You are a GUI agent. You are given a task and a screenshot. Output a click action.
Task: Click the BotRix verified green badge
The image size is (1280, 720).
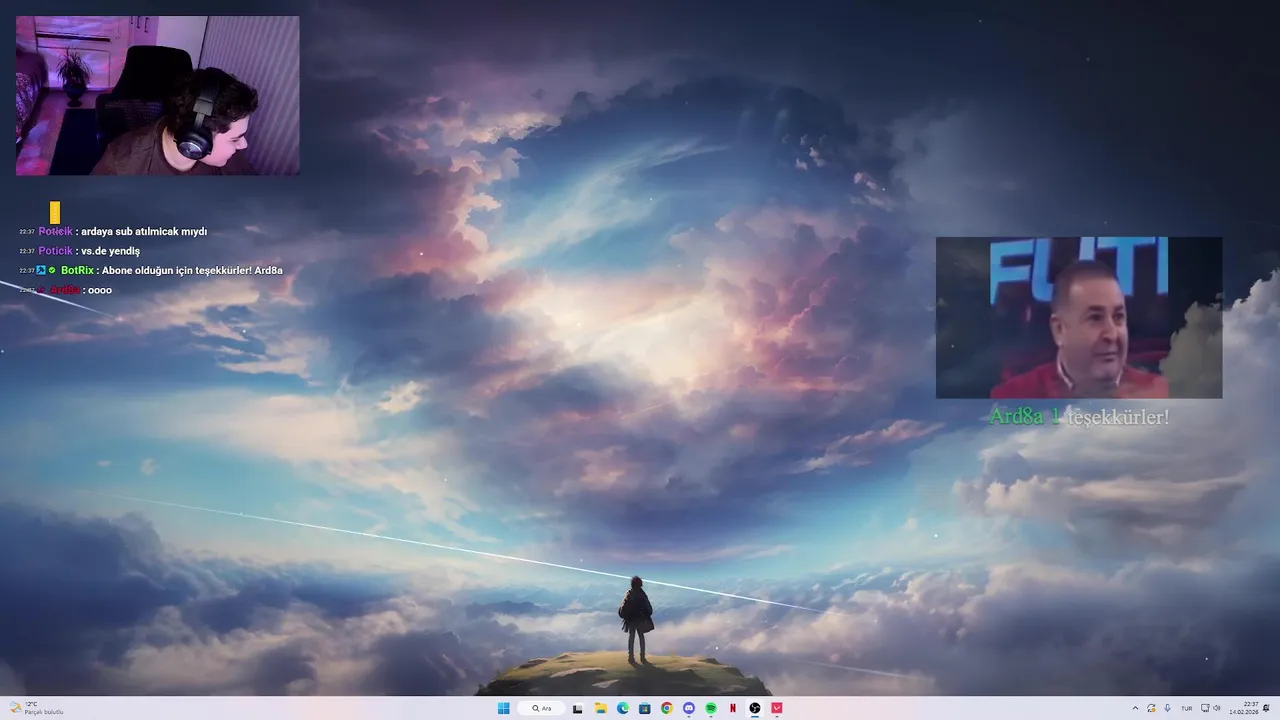[x=52, y=270]
